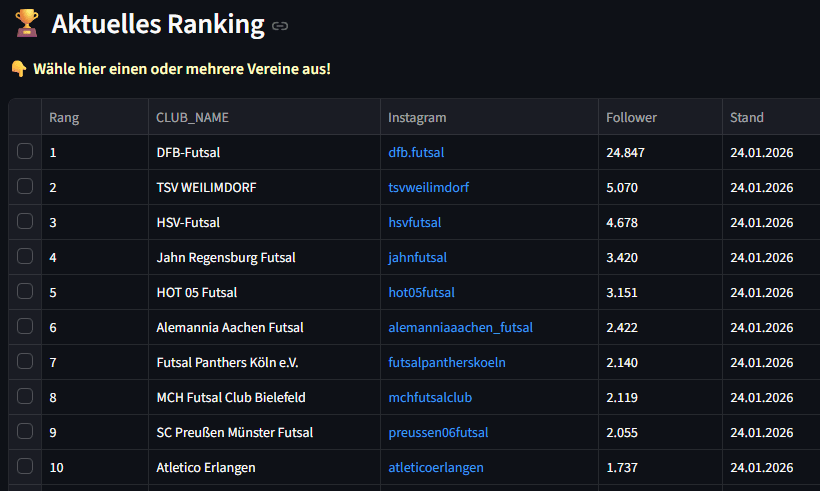Screen dimensions: 820x491
Task: Visit the hsvfutsal Instagram profile
Action: (x=414, y=223)
